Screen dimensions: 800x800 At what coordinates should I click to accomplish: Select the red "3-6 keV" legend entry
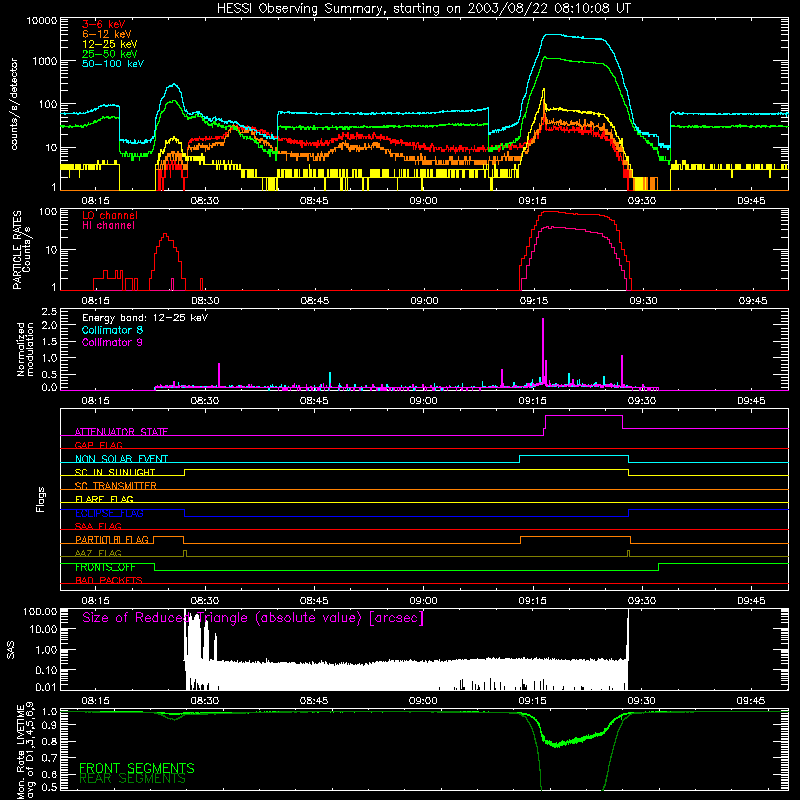point(104,24)
